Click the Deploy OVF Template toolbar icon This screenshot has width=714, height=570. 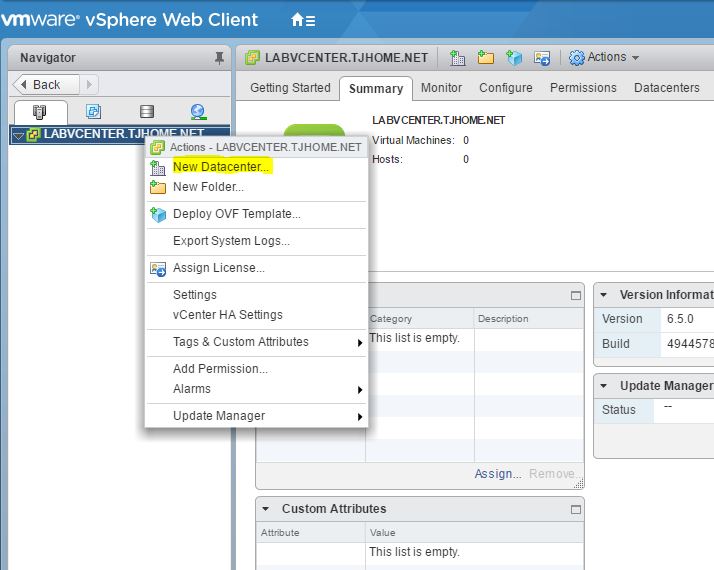point(514,58)
